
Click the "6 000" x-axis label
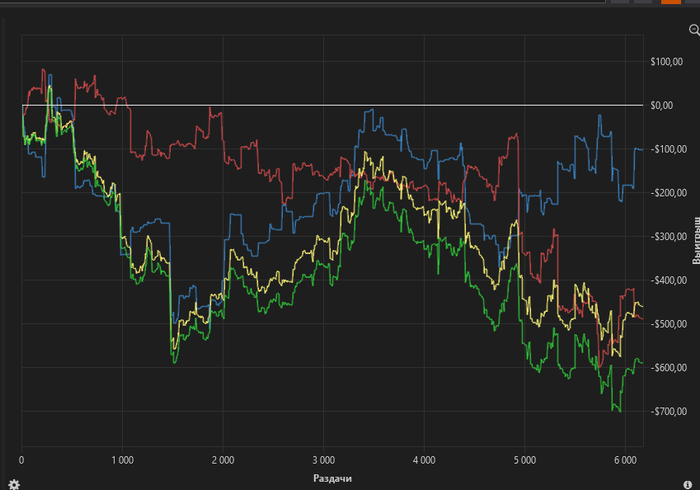pos(625,460)
